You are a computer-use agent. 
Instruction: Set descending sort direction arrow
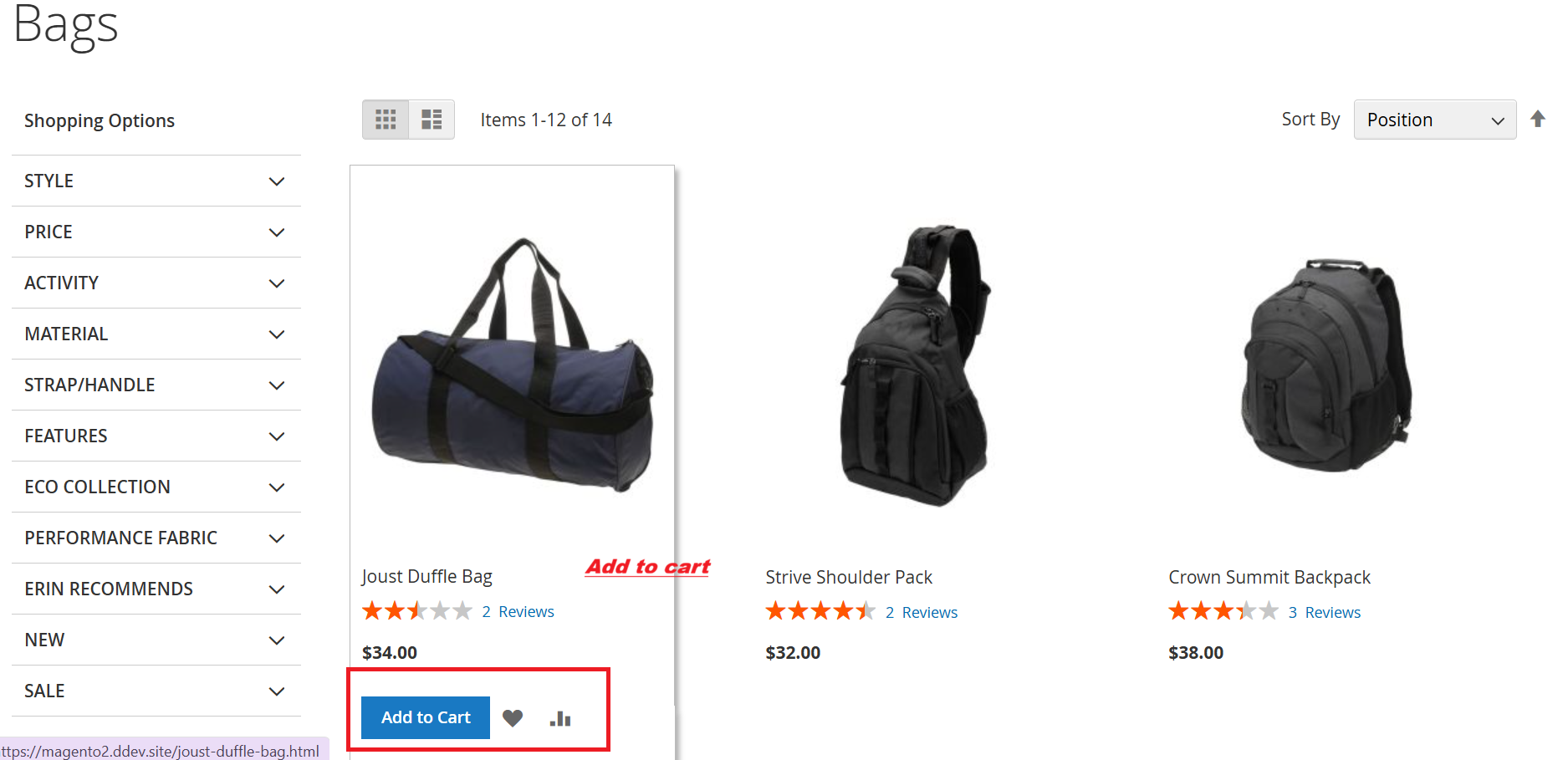tap(1538, 120)
